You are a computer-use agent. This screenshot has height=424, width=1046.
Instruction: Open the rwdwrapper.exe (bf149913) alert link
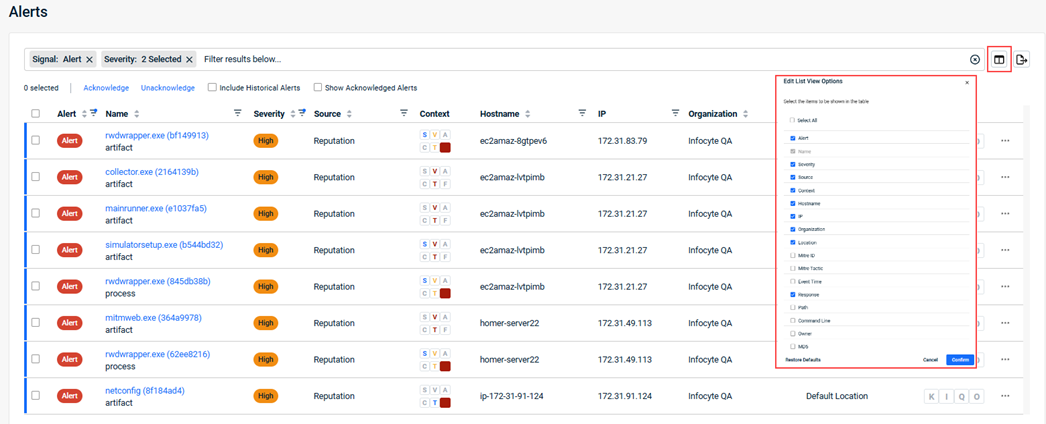157,135
